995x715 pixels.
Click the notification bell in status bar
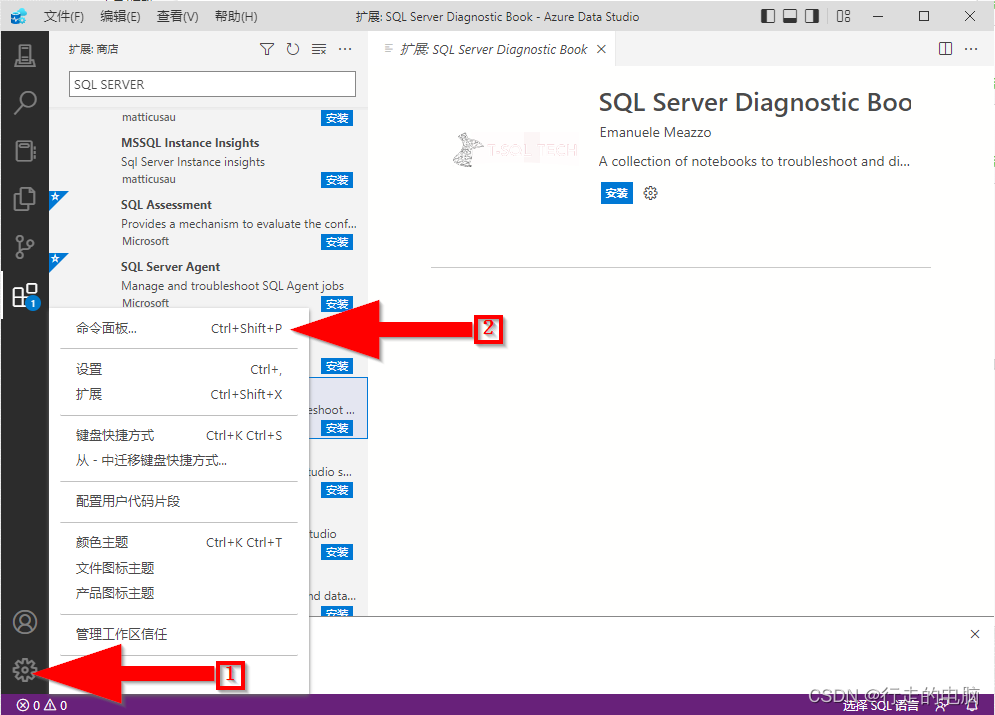click(971, 706)
